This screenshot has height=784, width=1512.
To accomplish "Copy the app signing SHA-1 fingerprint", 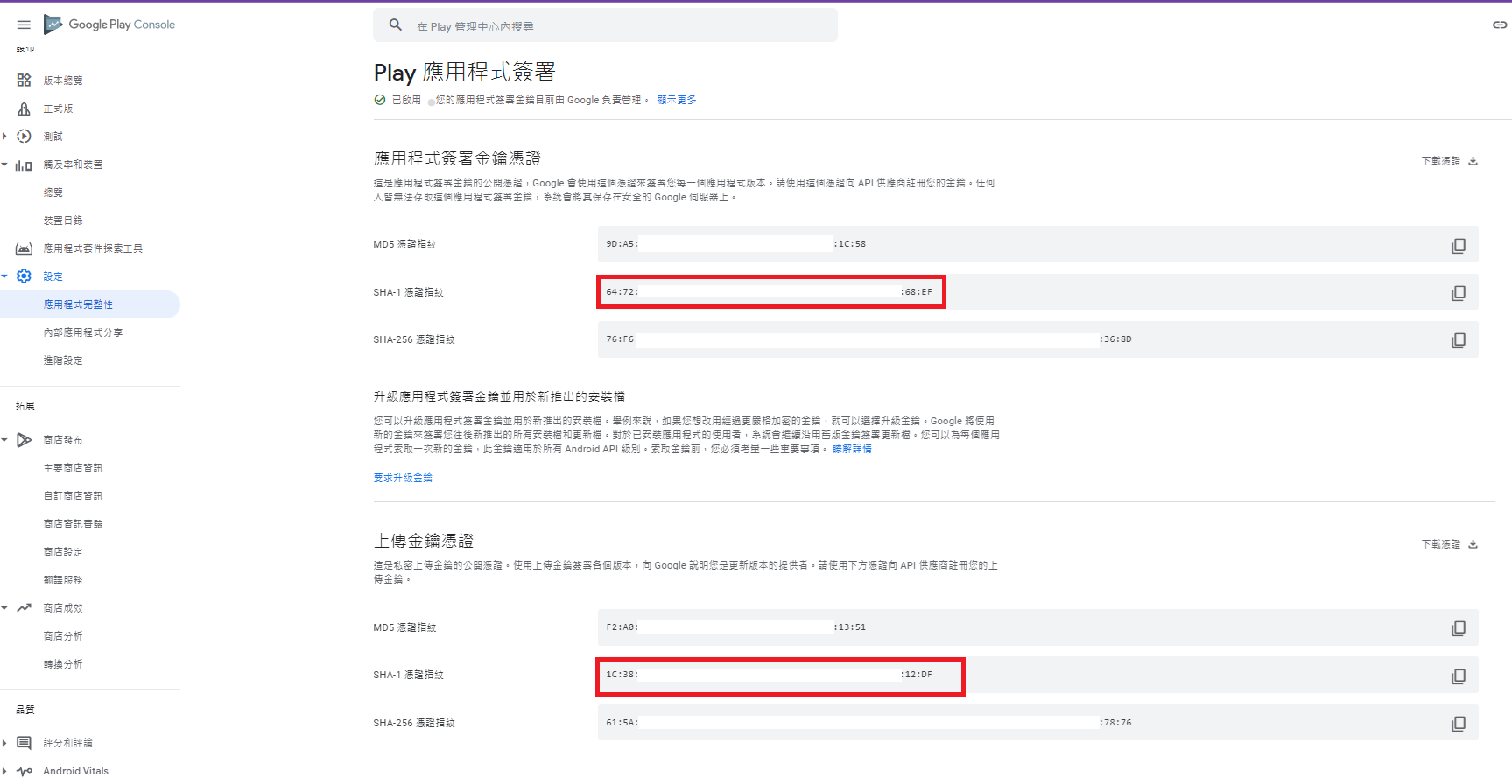I will pos(1459,293).
